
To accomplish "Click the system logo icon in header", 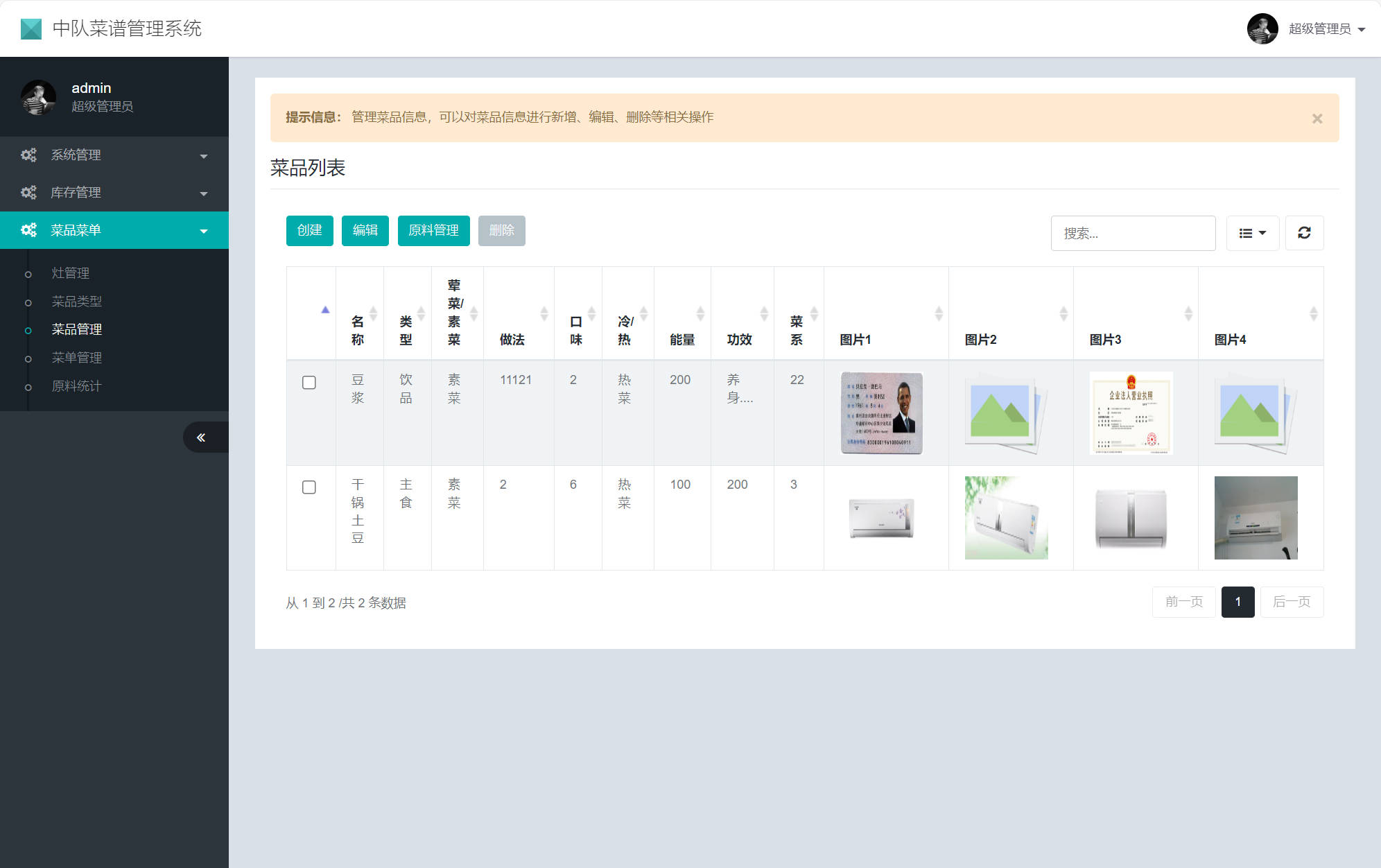I will (31, 28).
